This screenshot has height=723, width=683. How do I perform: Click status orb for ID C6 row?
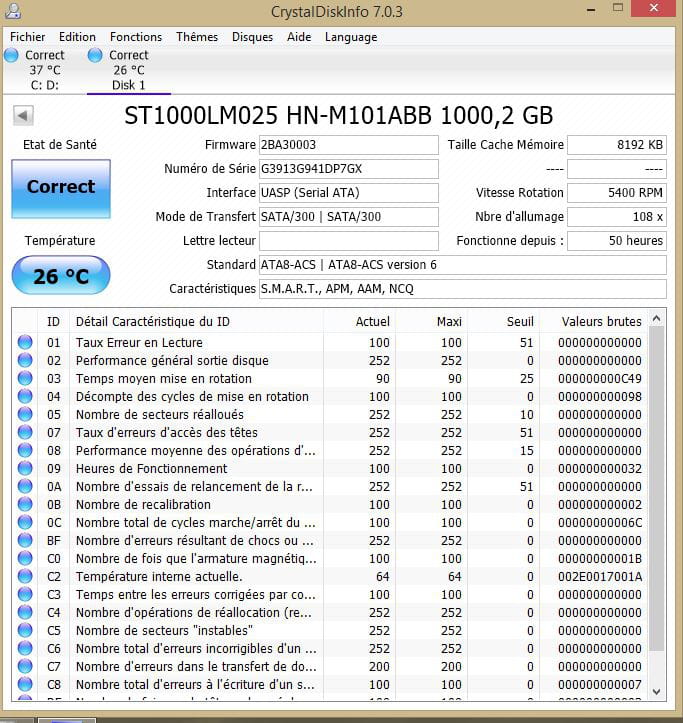[25, 648]
